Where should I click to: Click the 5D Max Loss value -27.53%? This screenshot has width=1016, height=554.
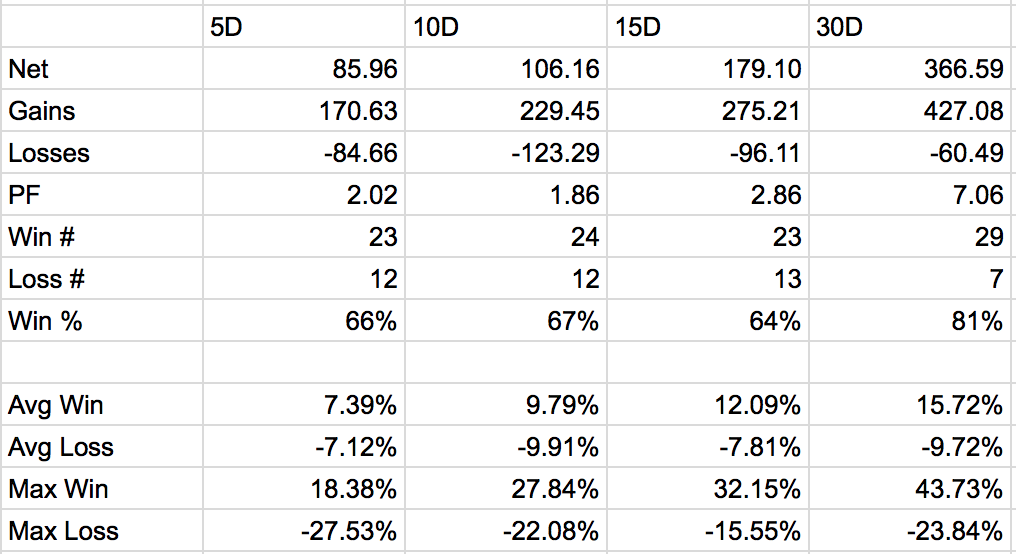pyautogui.click(x=304, y=531)
